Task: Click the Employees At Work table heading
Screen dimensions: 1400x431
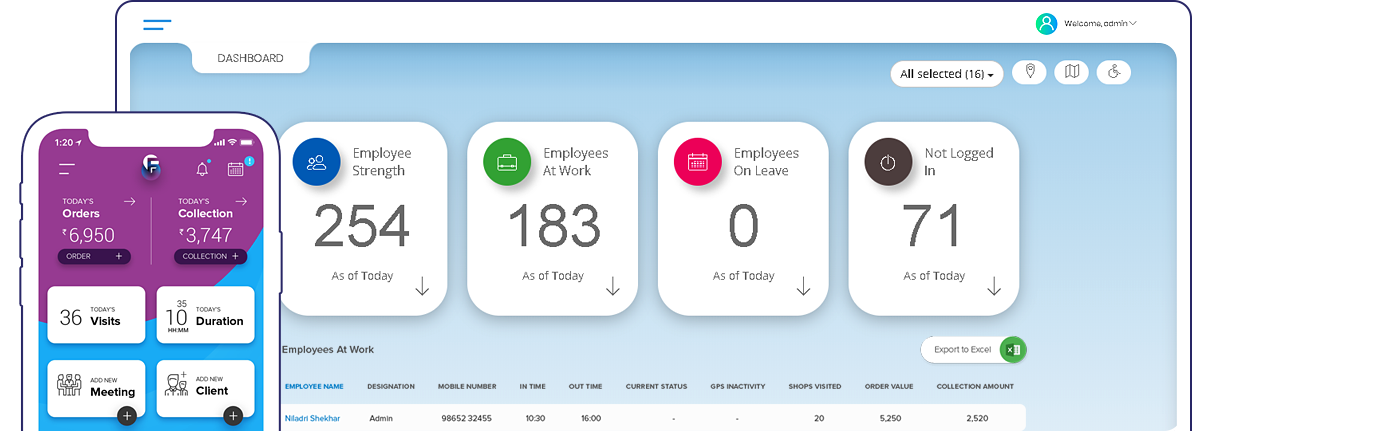Action: coord(328,350)
